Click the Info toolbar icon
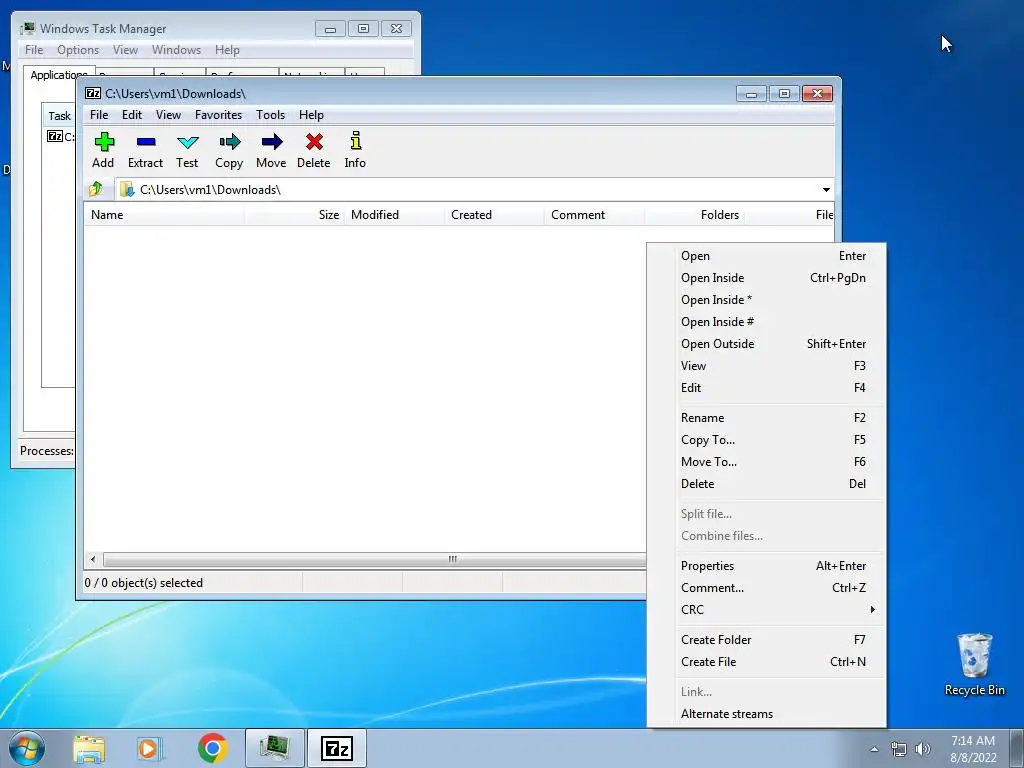 [355, 150]
